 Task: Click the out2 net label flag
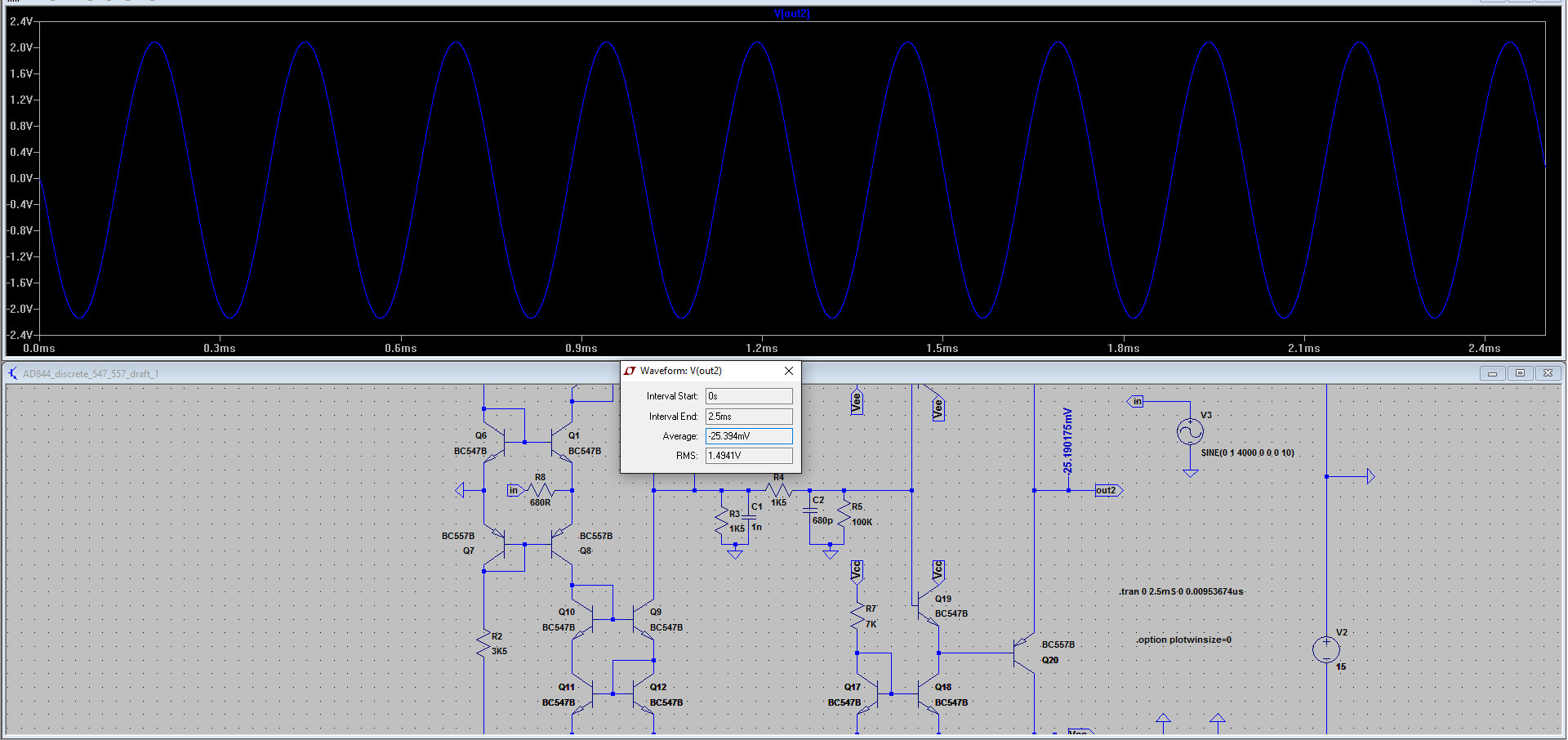point(1108,490)
